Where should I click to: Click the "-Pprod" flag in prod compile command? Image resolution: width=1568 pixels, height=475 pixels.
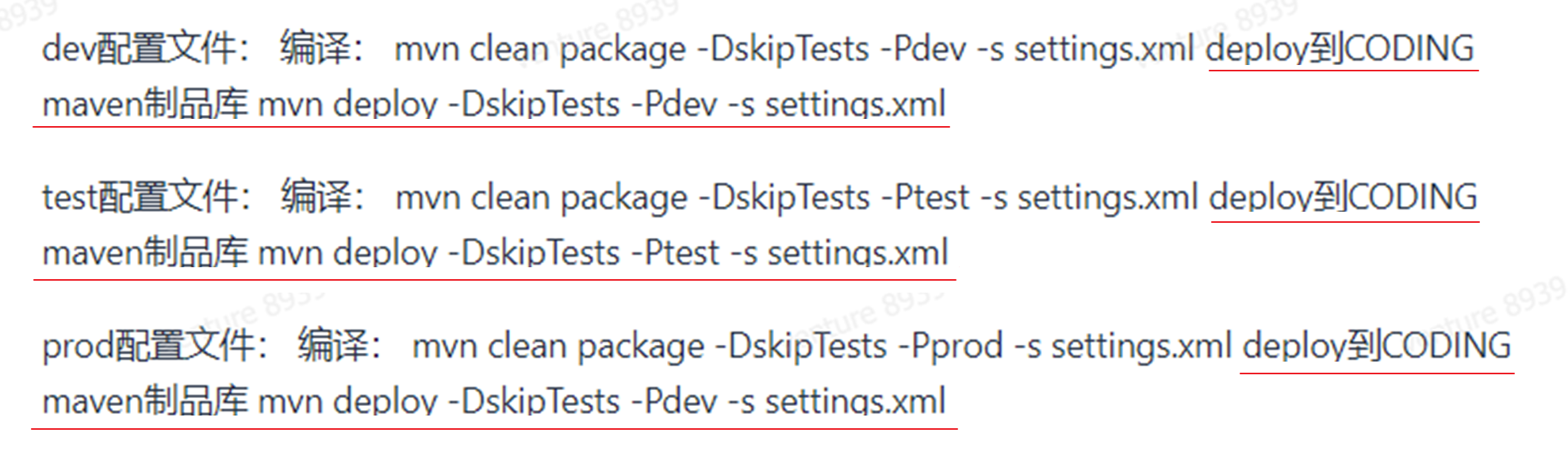pos(951,347)
